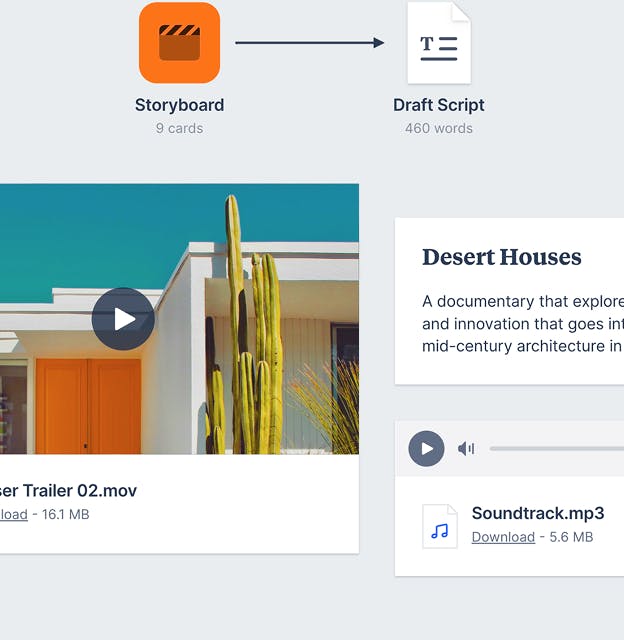Open the orange Storyboard clapperboard icon
This screenshot has height=640, width=624.
pyautogui.click(x=180, y=43)
